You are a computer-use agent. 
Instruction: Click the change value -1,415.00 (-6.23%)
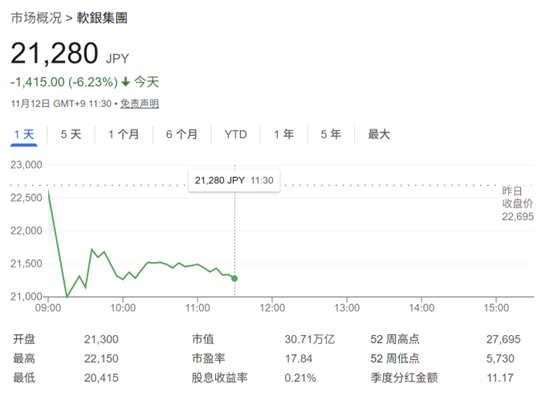tap(64, 82)
